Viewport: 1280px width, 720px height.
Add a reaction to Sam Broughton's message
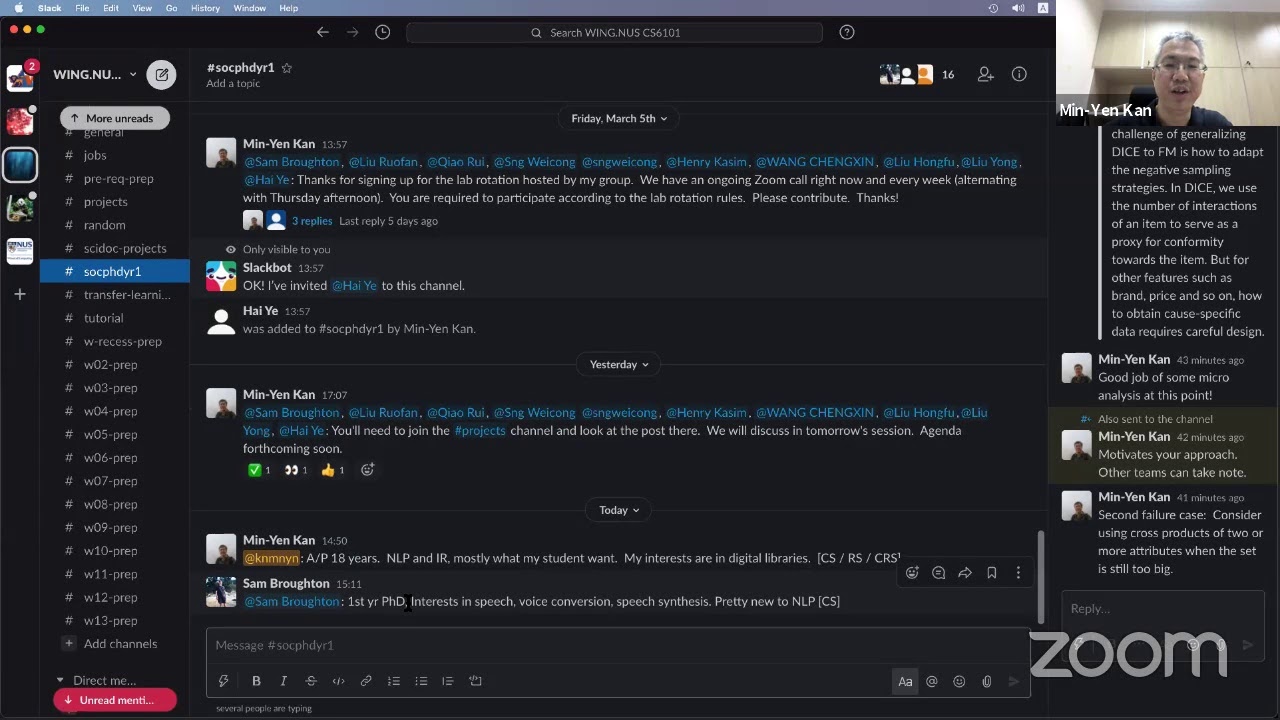[x=912, y=573]
